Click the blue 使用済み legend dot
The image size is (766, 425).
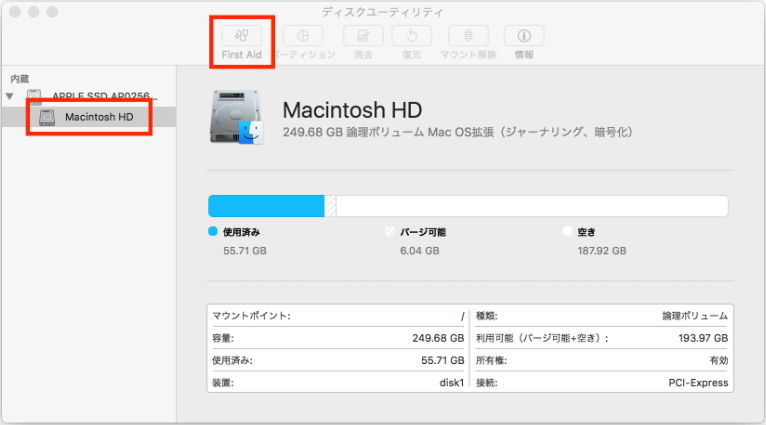click(x=213, y=232)
